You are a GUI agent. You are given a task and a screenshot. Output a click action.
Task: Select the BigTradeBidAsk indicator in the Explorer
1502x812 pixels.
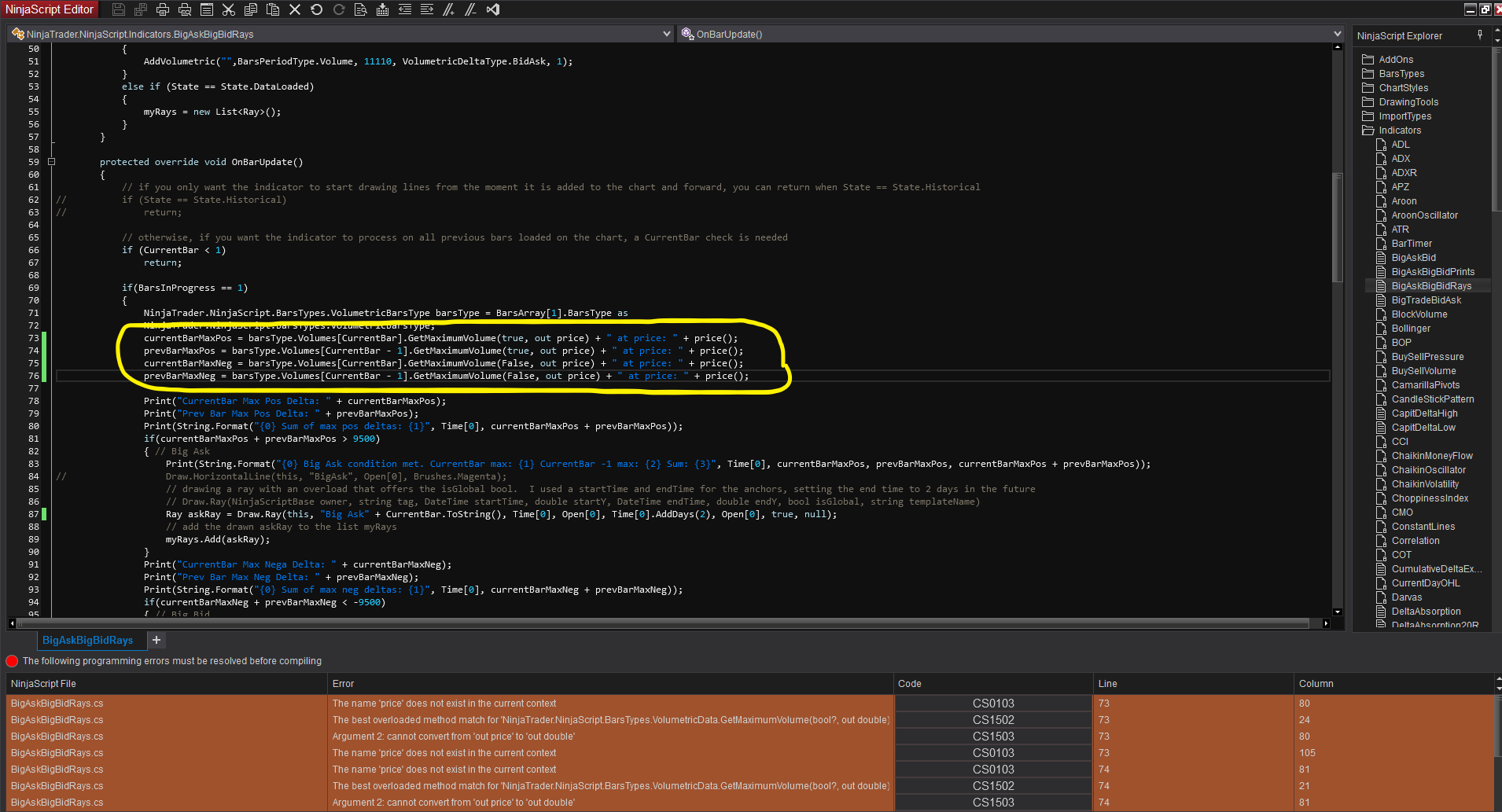point(1426,300)
